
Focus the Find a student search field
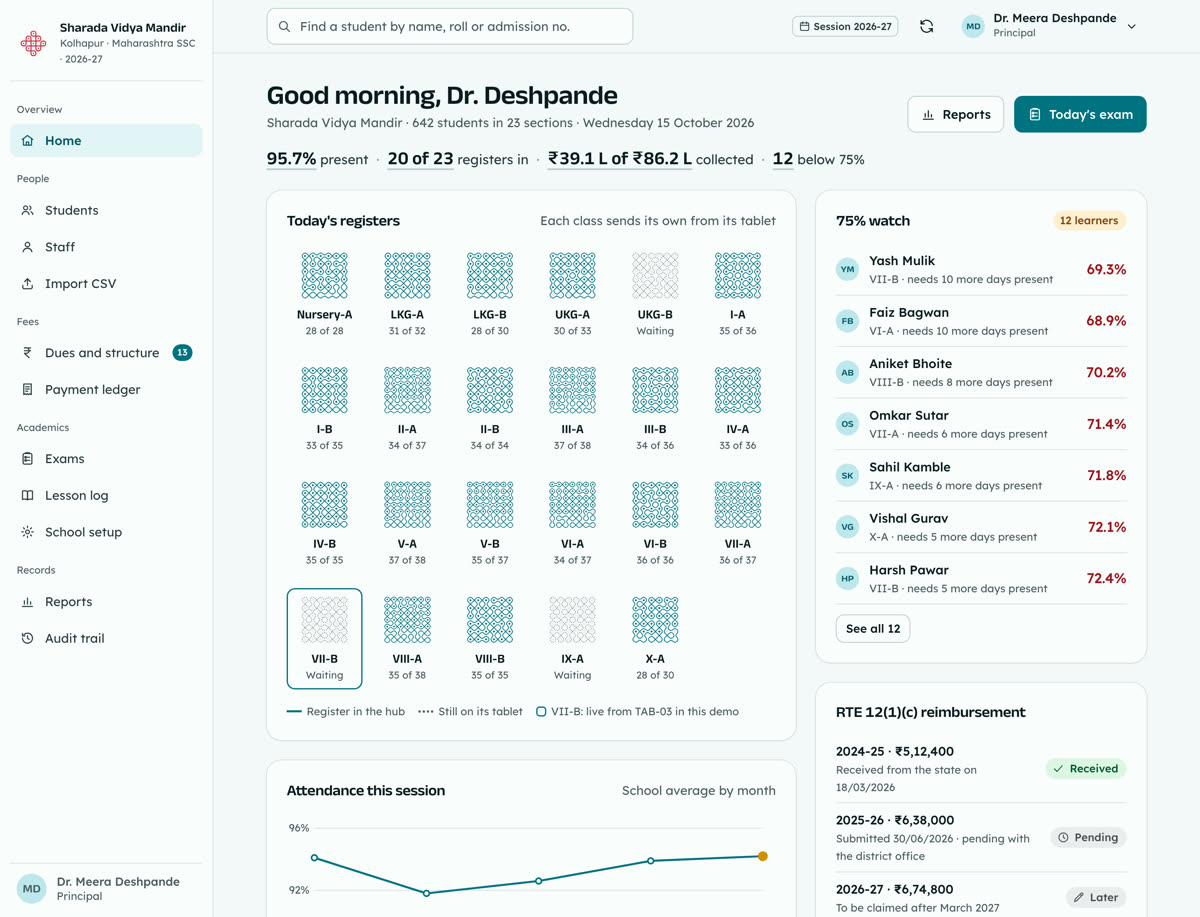450,27
